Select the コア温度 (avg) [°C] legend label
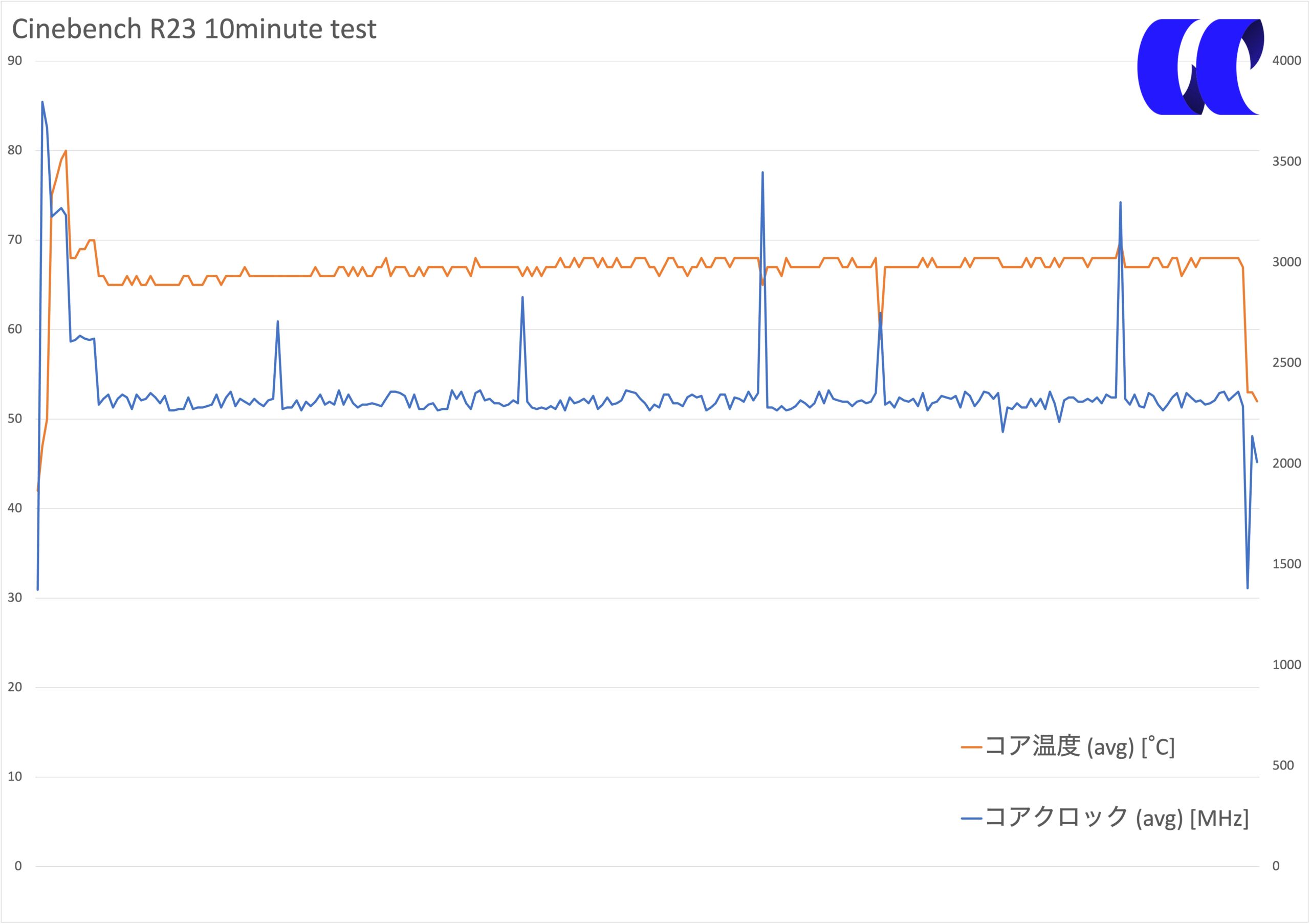The image size is (1310, 924). coord(1080,746)
